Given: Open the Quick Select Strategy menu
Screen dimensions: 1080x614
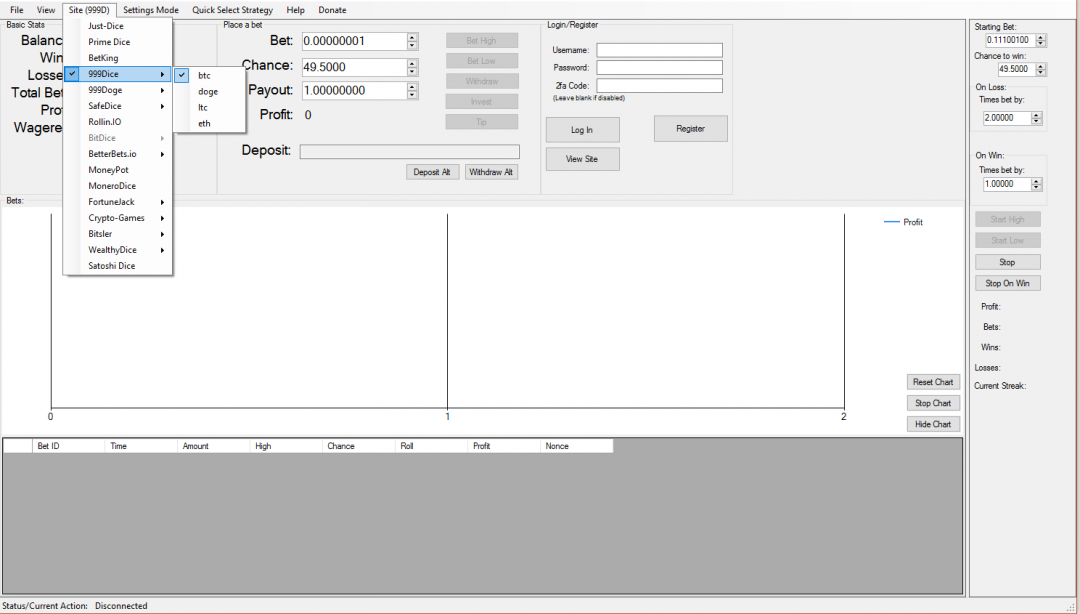Looking at the screenshot, I should 232,10.
